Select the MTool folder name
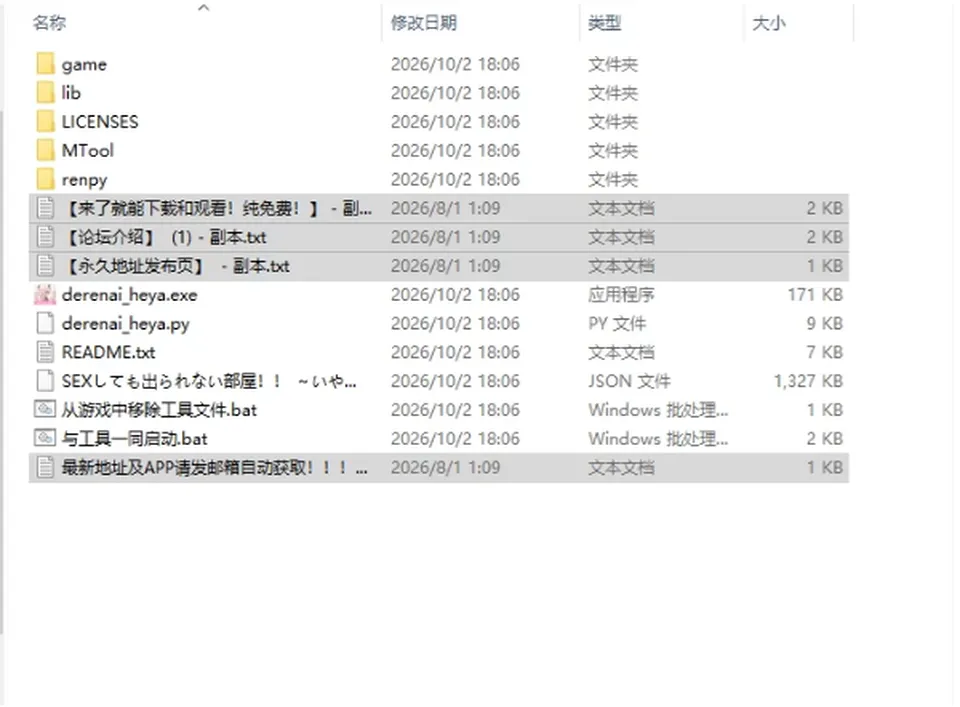The image size is (960, 707). [x=88, y=150]
